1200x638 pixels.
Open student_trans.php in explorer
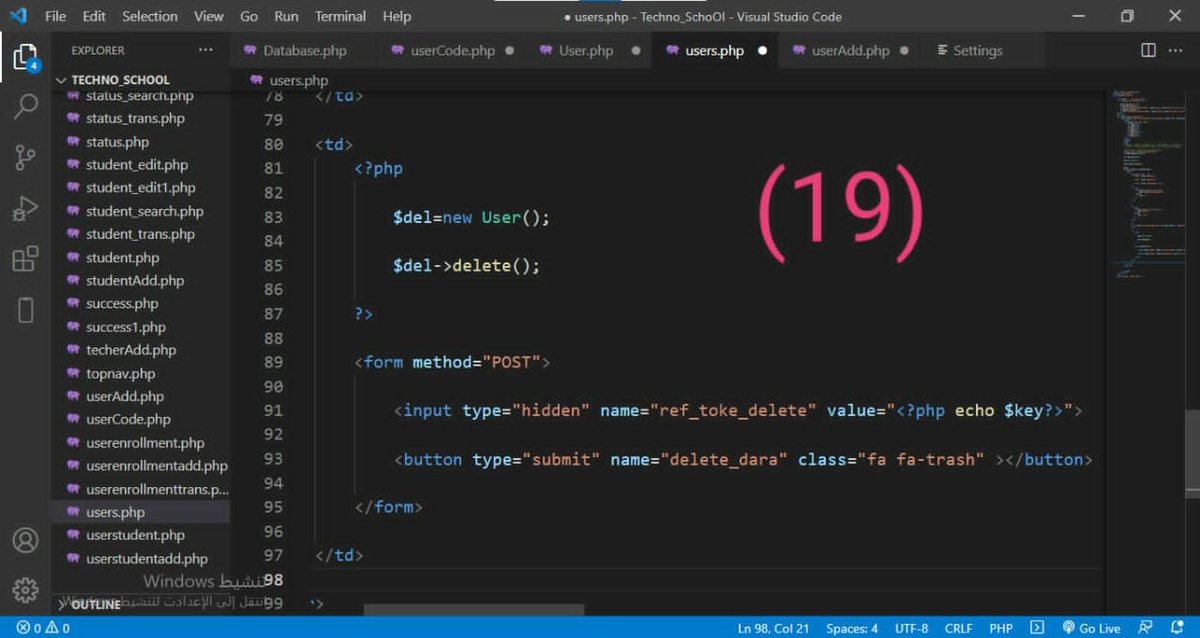[x=140, y=234]
